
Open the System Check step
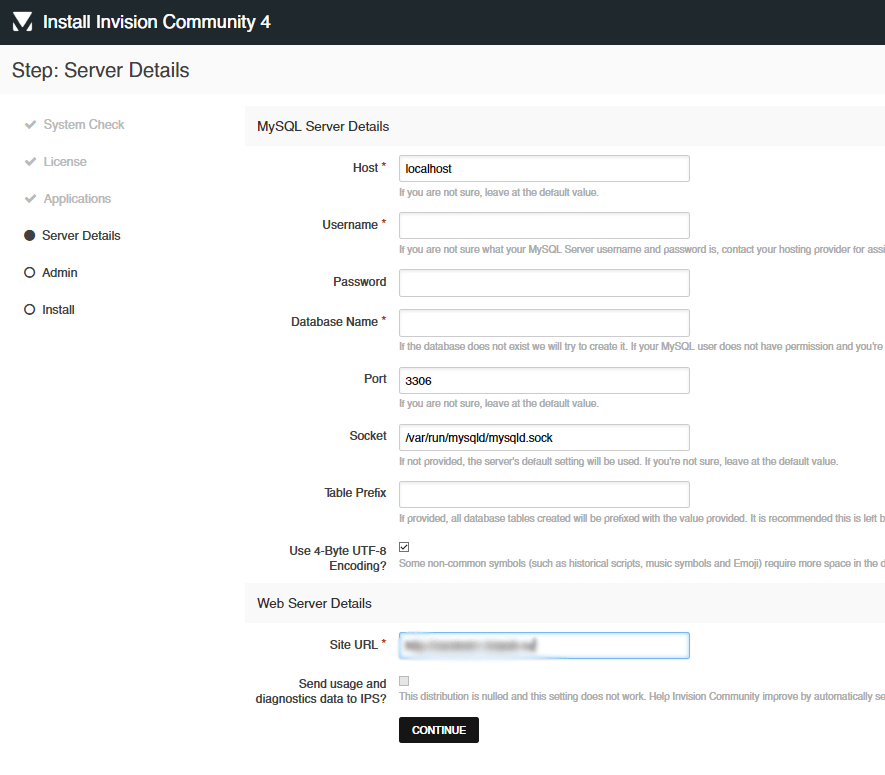pos(84,124)
